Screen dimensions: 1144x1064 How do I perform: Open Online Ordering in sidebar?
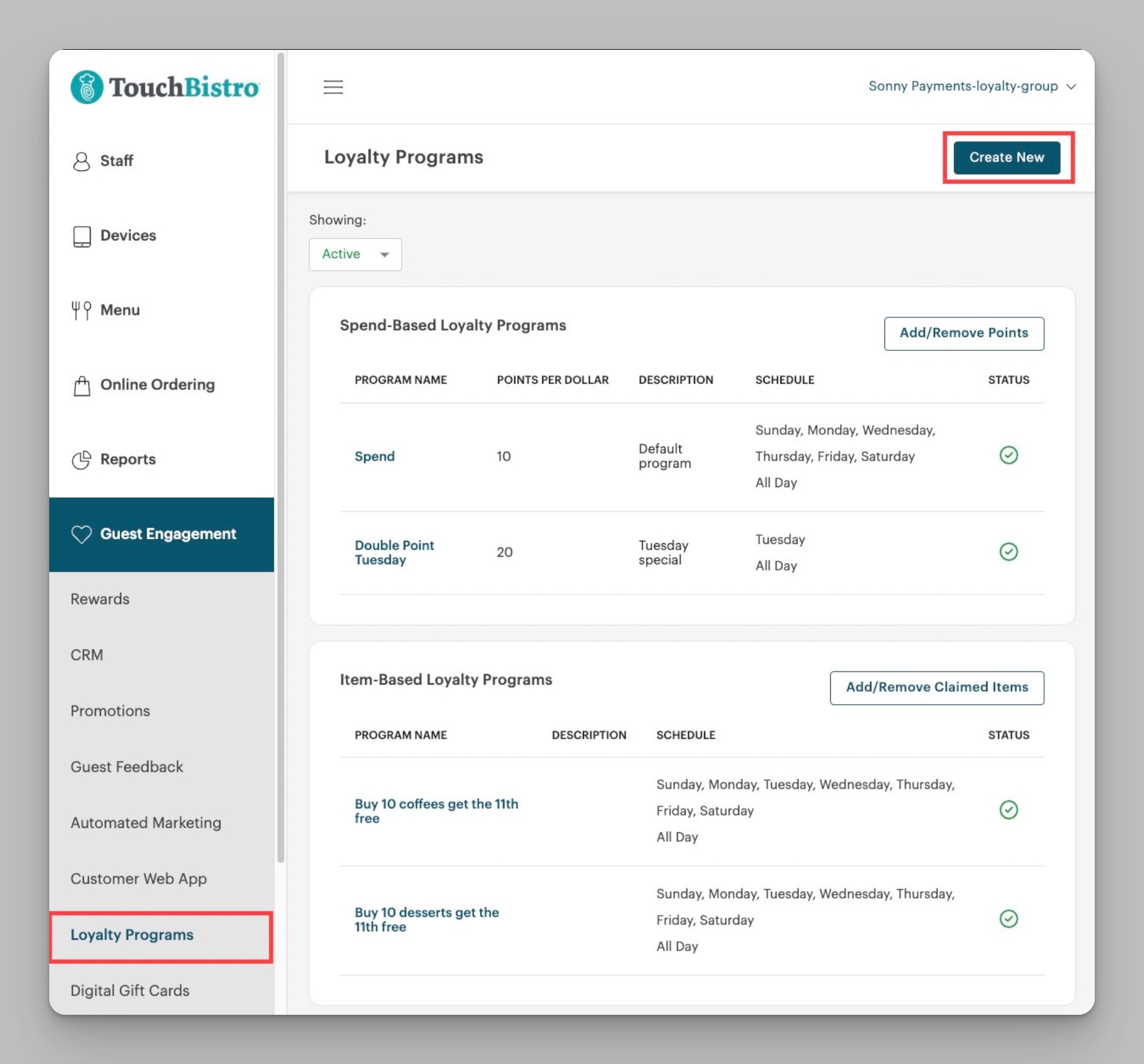pos(162,385)
